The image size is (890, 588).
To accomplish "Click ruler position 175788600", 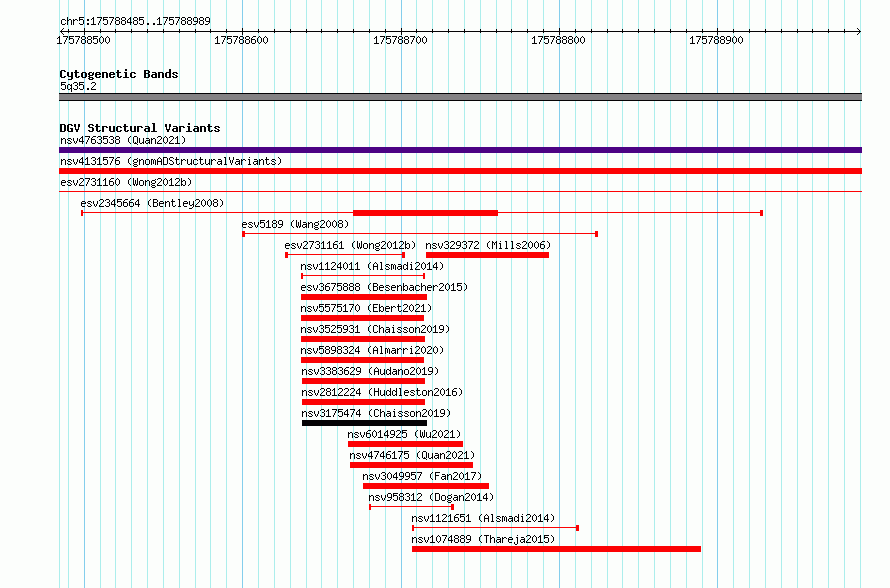I will [241, 40].
